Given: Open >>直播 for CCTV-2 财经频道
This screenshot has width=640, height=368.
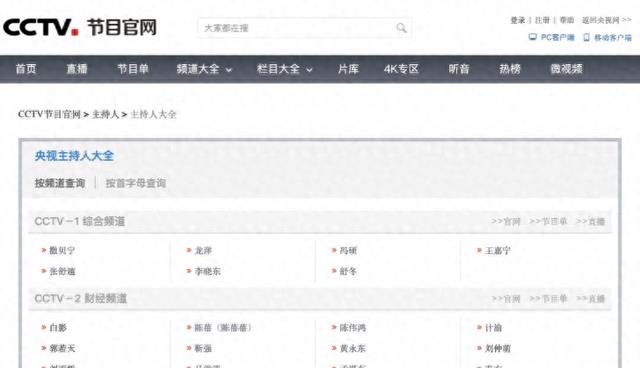Looking at the screenshot, I should [x=590, y=299].
